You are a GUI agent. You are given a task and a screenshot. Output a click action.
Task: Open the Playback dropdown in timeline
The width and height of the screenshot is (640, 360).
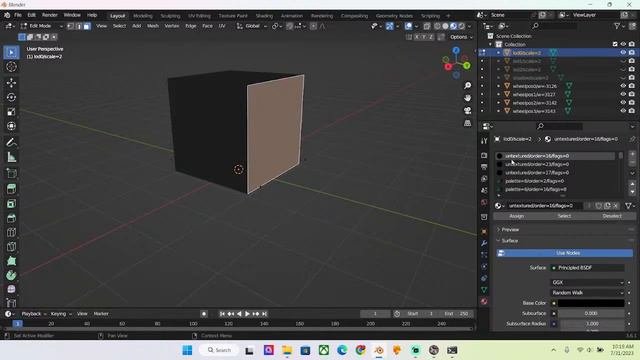(x=33, y=314)
